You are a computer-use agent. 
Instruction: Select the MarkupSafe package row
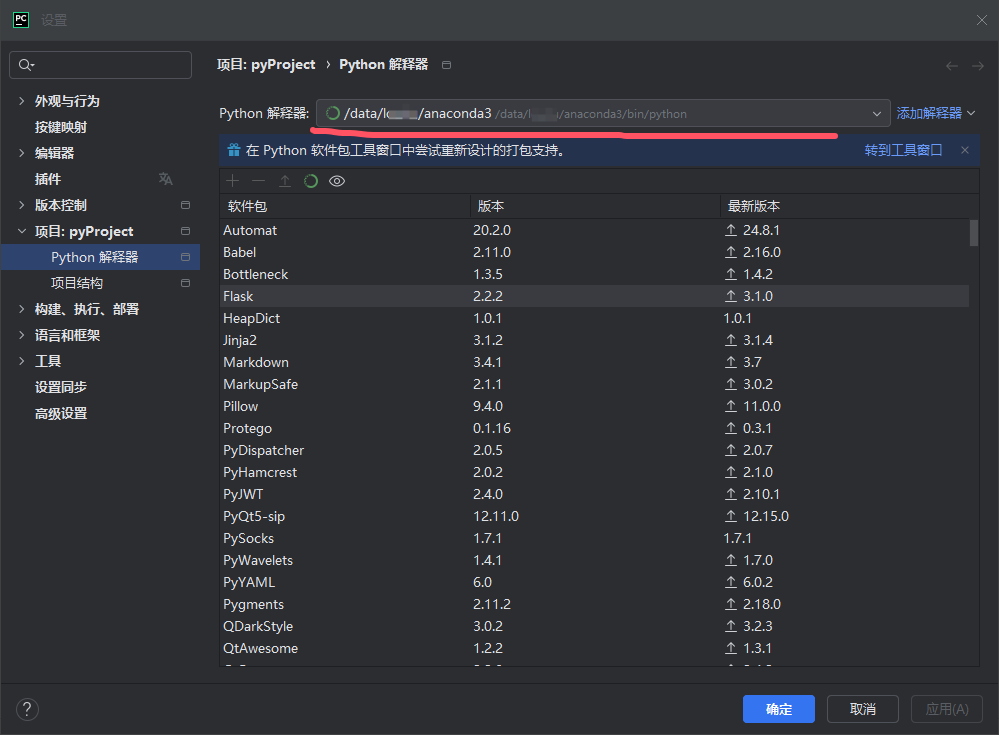(594, 384)
